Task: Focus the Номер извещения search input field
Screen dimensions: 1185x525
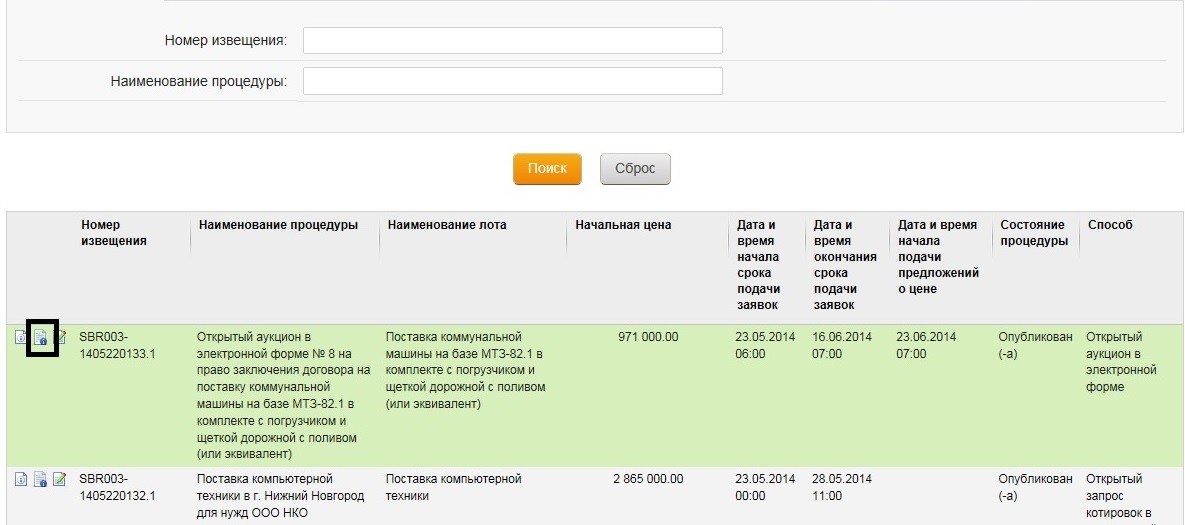Action: click(x=512, y=40)
